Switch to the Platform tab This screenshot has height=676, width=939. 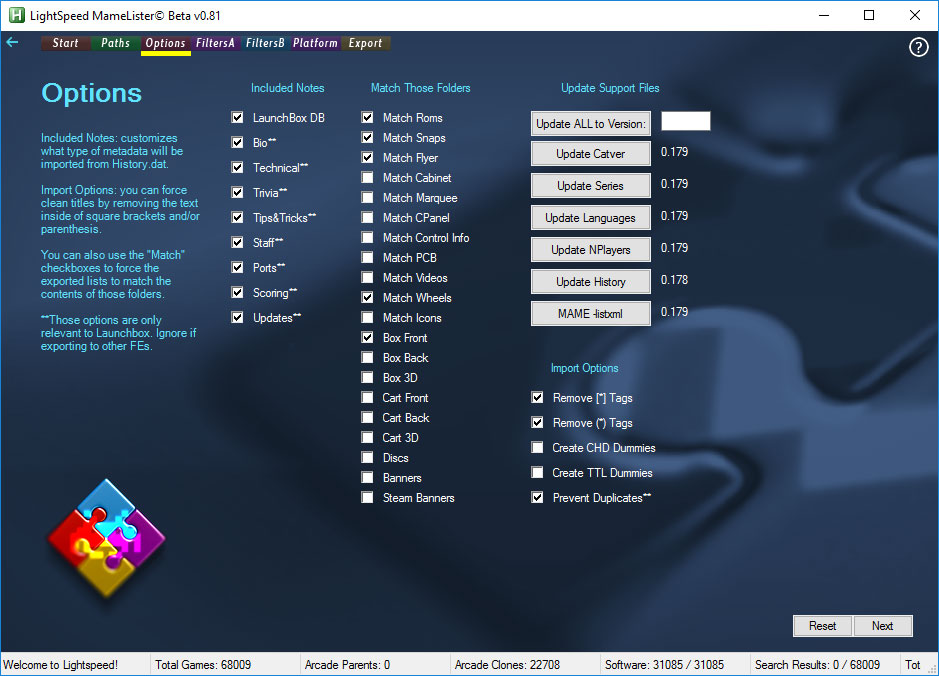(315, 43)
